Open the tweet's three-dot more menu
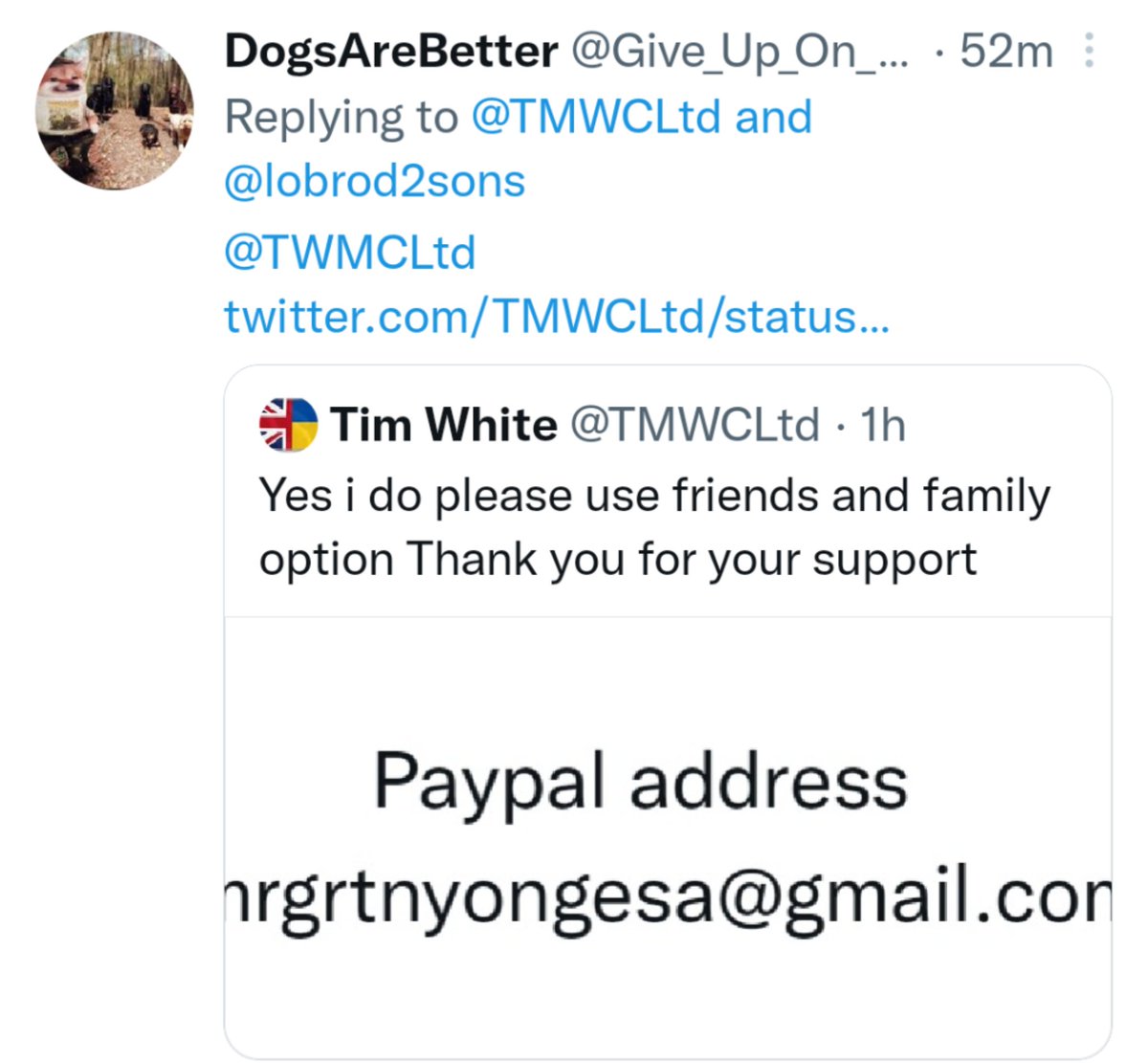This screenshot has height=1063, width=1148. point(1088,51)
